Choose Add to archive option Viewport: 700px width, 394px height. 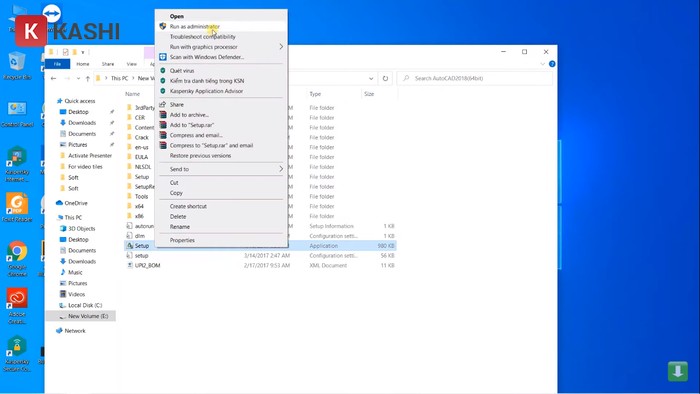(x=221, y=115)
